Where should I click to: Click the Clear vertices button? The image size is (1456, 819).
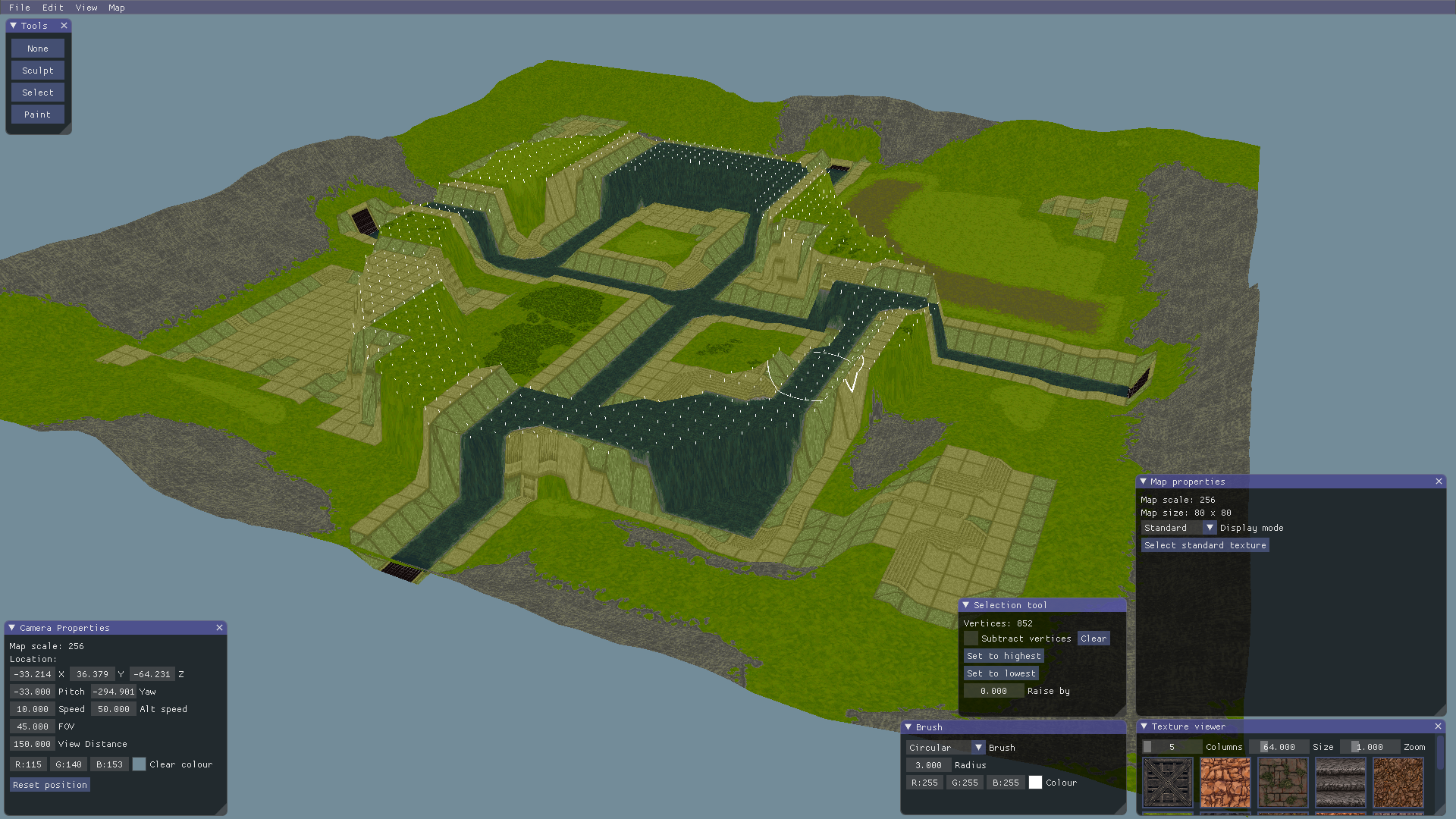point(1093,638)
